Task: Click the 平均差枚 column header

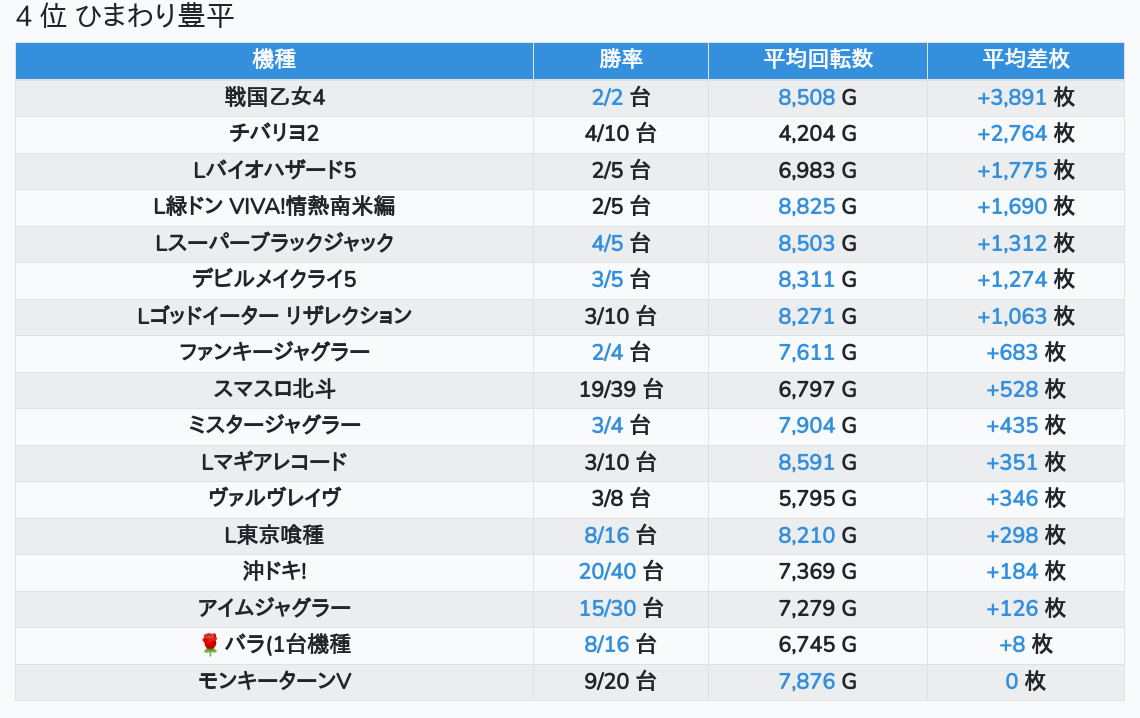Action: [1026, 60]
